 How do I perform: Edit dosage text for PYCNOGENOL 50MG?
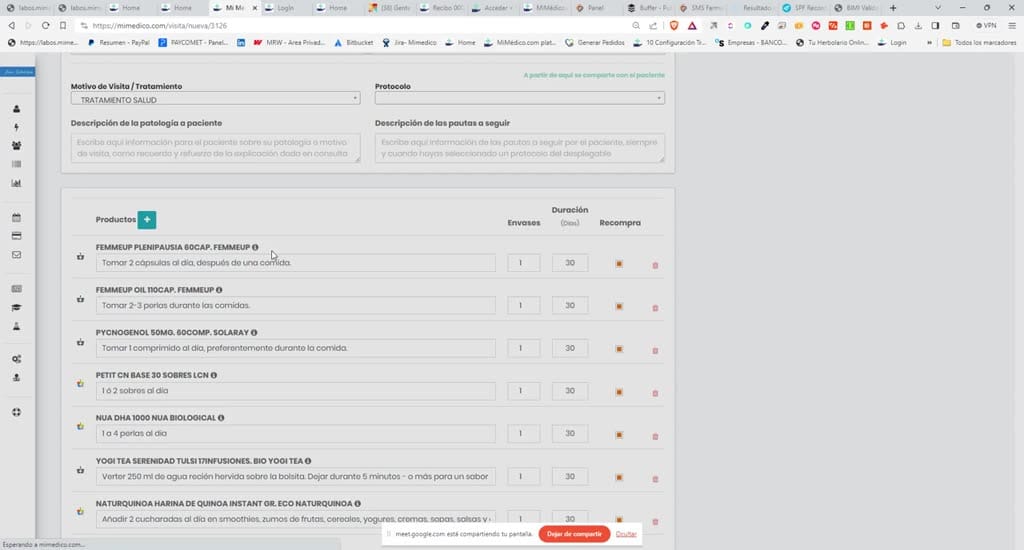296,348
